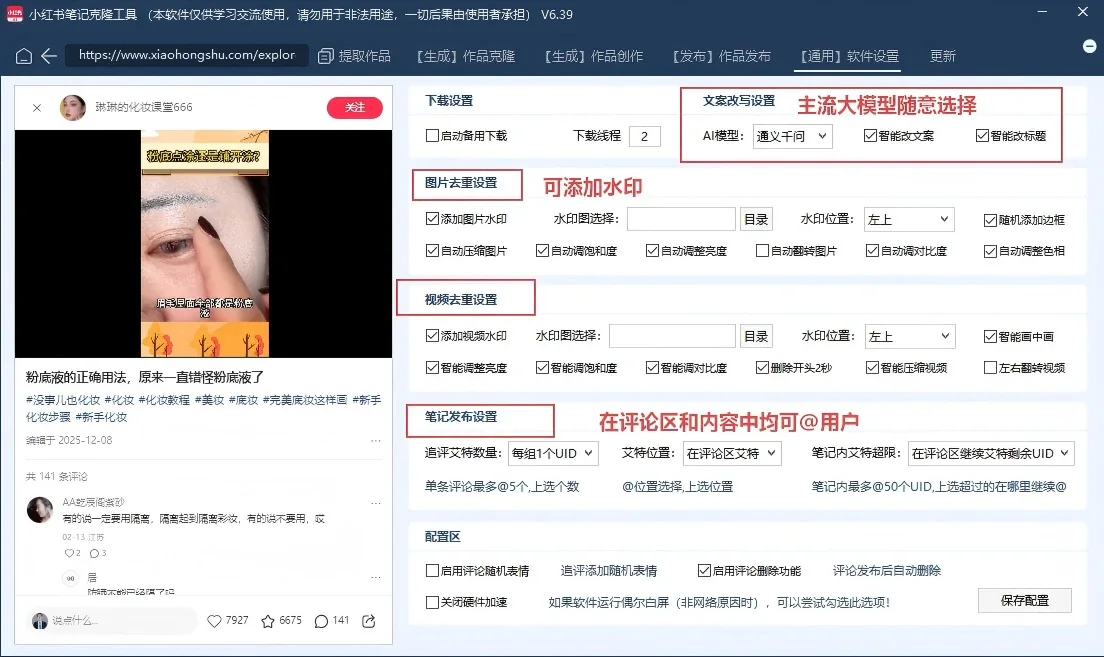1104x657 pixels.
Task: Enable 关闭硬件加速 checkbox
Action: click(432, 602)
